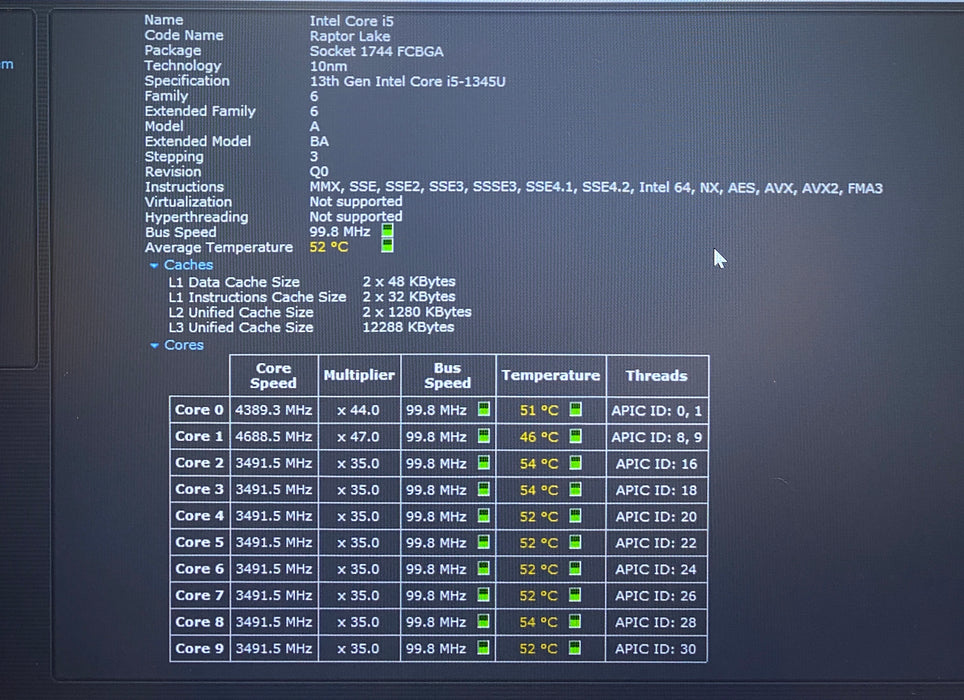Click Core 2 temperature graph icon
The width and height of the screenshot is (964, 700).
tap(575, 462)
